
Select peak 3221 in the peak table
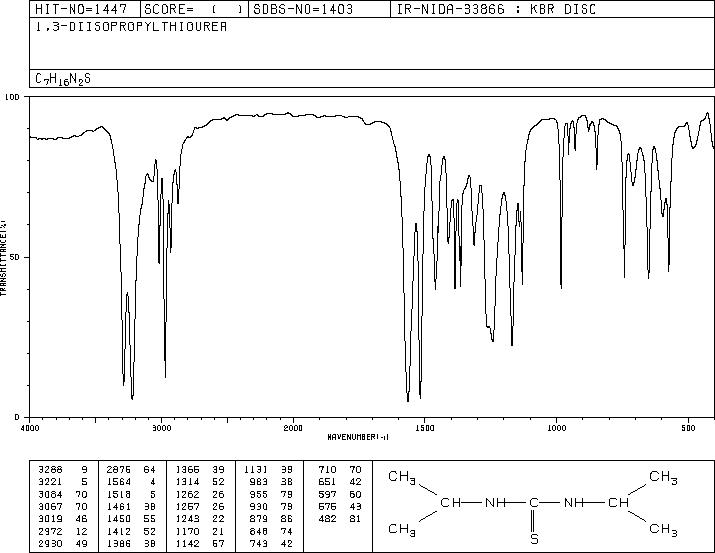pos(50,482)
